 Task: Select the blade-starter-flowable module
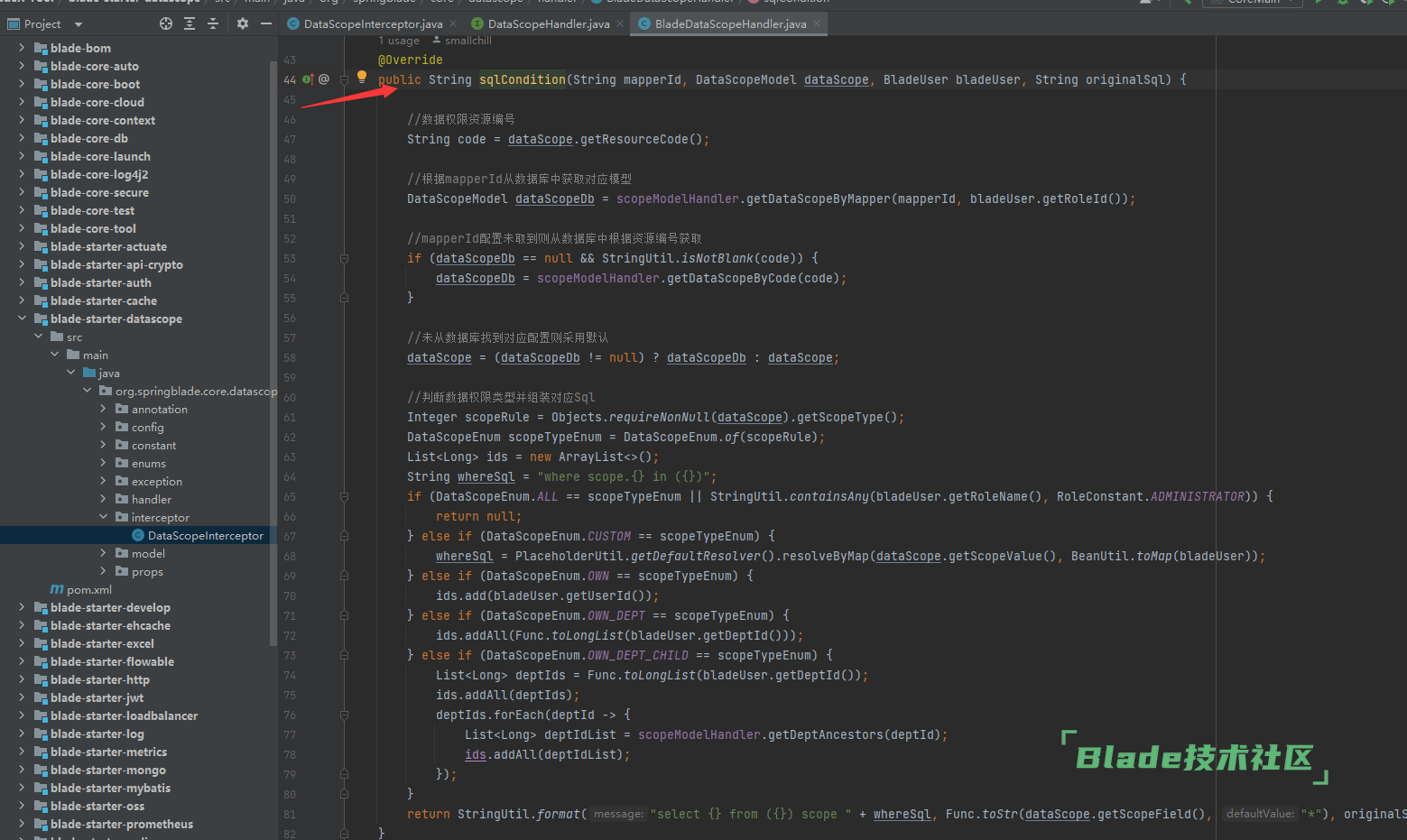point(112,661)
